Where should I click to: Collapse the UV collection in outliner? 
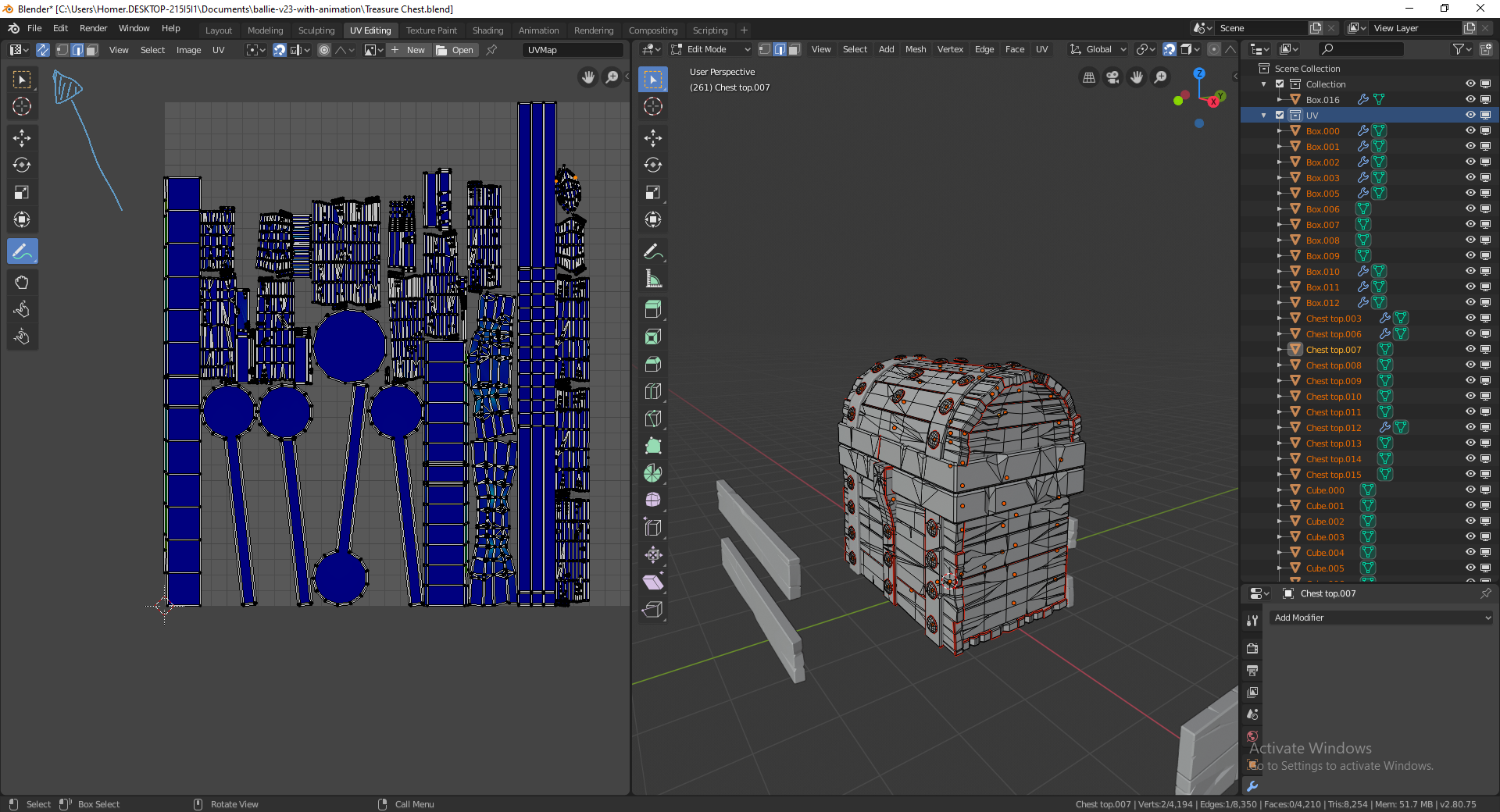1264,116
